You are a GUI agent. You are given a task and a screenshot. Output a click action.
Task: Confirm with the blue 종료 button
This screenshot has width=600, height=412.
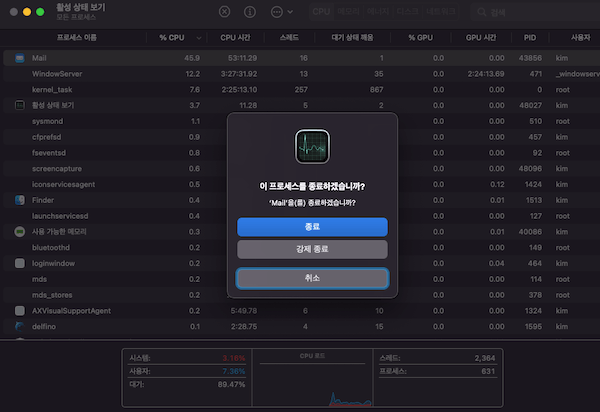[x=312, y=226]
